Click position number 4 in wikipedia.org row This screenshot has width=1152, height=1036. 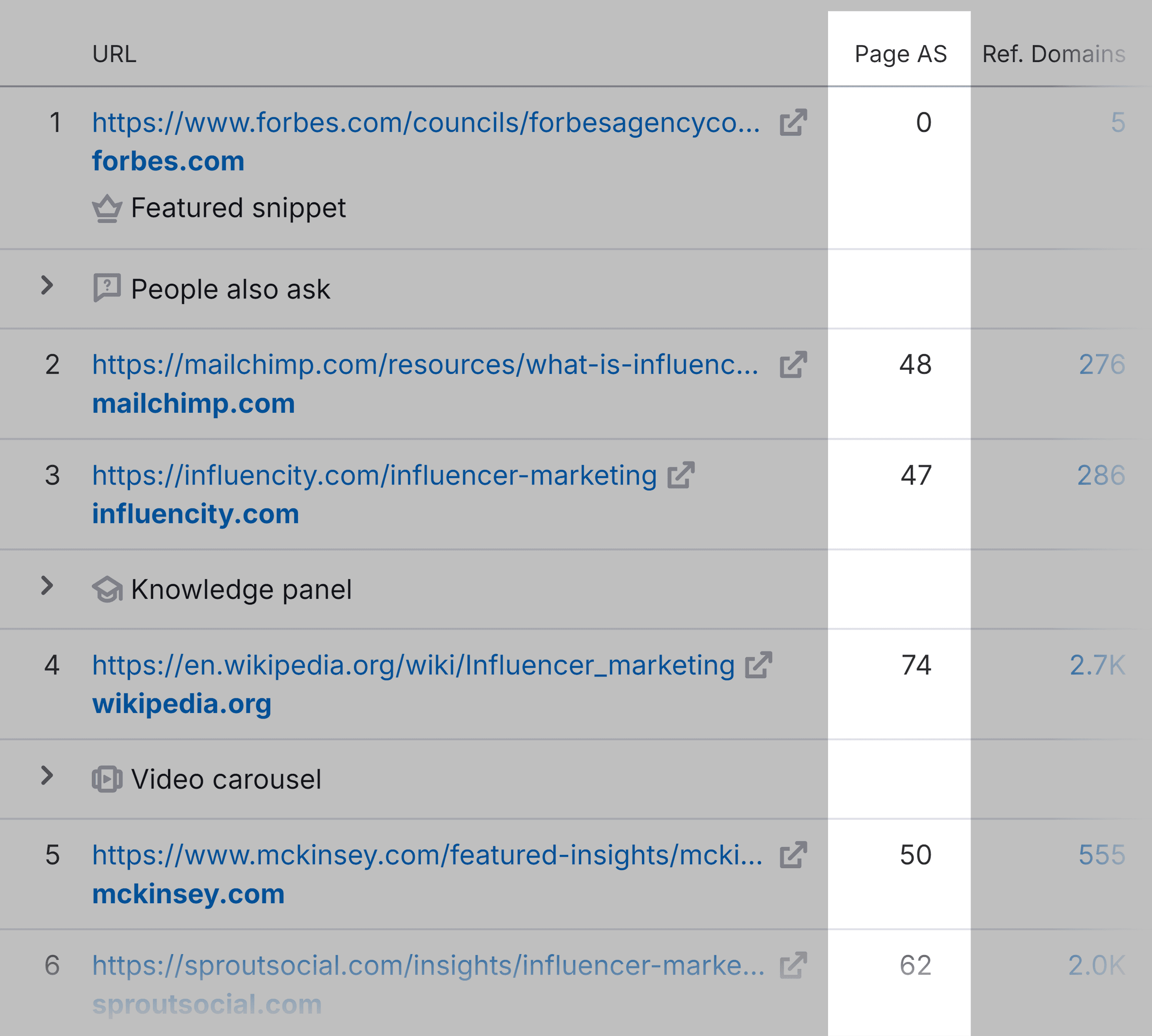(x=52, y=665)
